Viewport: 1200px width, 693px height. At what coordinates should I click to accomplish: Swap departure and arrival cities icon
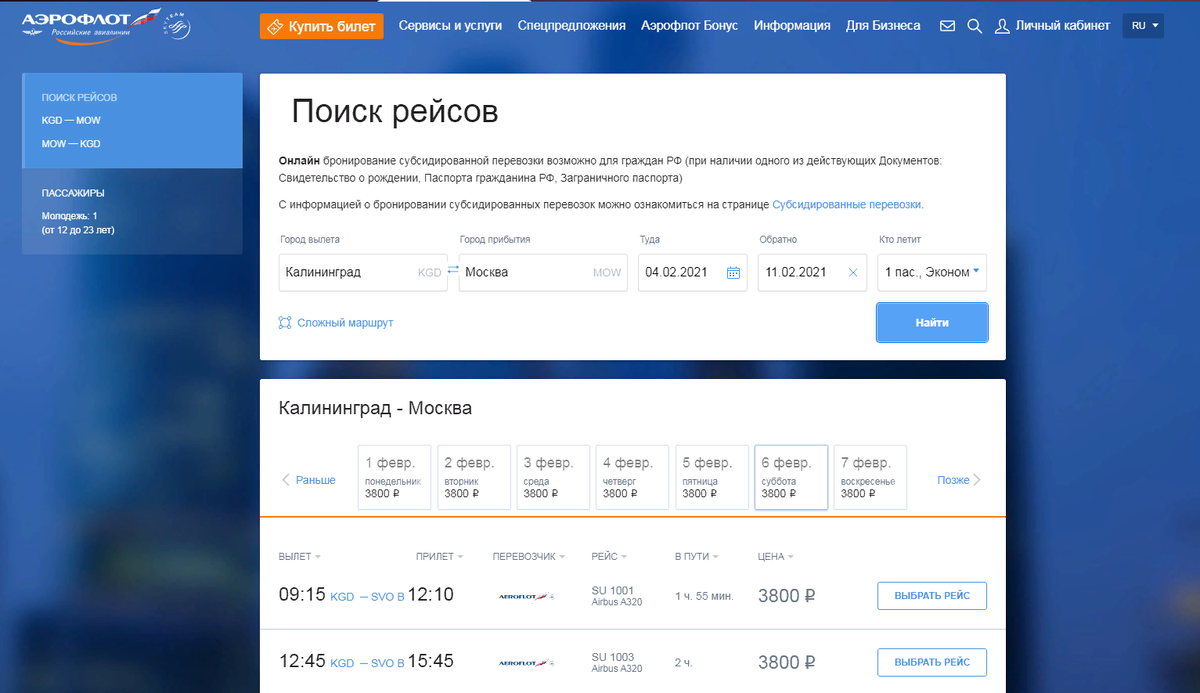453,270
